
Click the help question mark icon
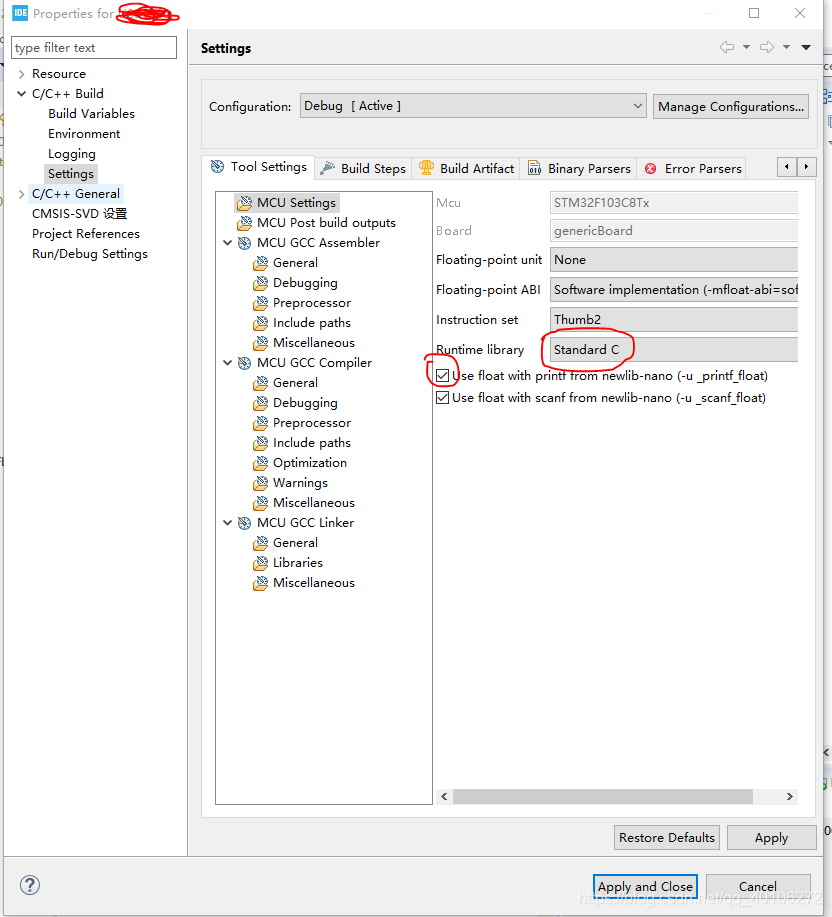[x=29, y=885]
